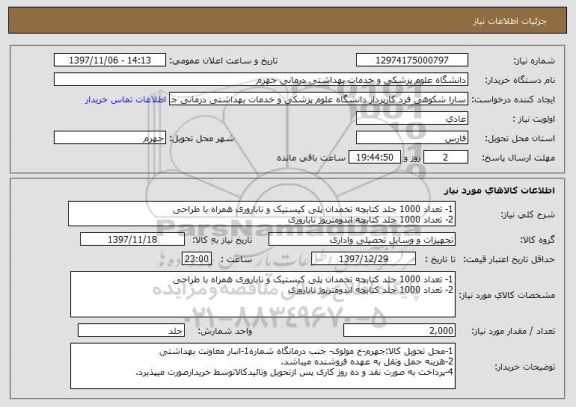The height and width of the screenshot is (407, 576).
Task: Click the public announcement date field 1397/11/06
Action: (x=110, y=60)
